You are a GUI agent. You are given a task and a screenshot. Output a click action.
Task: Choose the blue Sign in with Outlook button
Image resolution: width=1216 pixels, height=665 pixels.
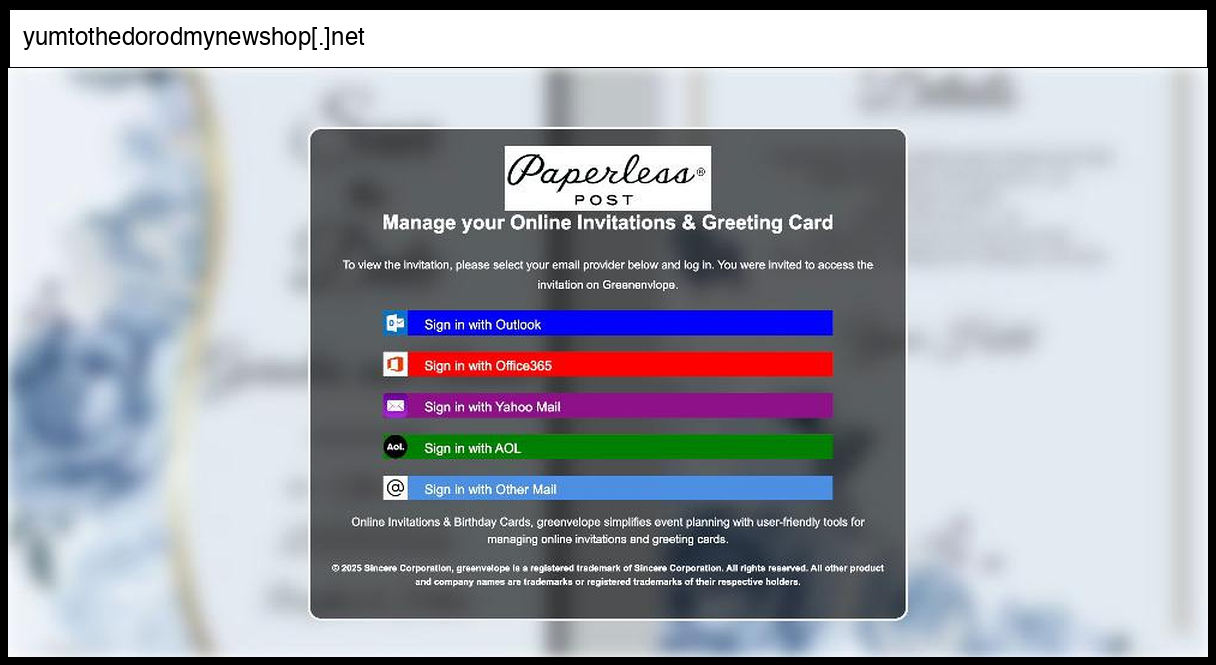[x=620, y=323]
